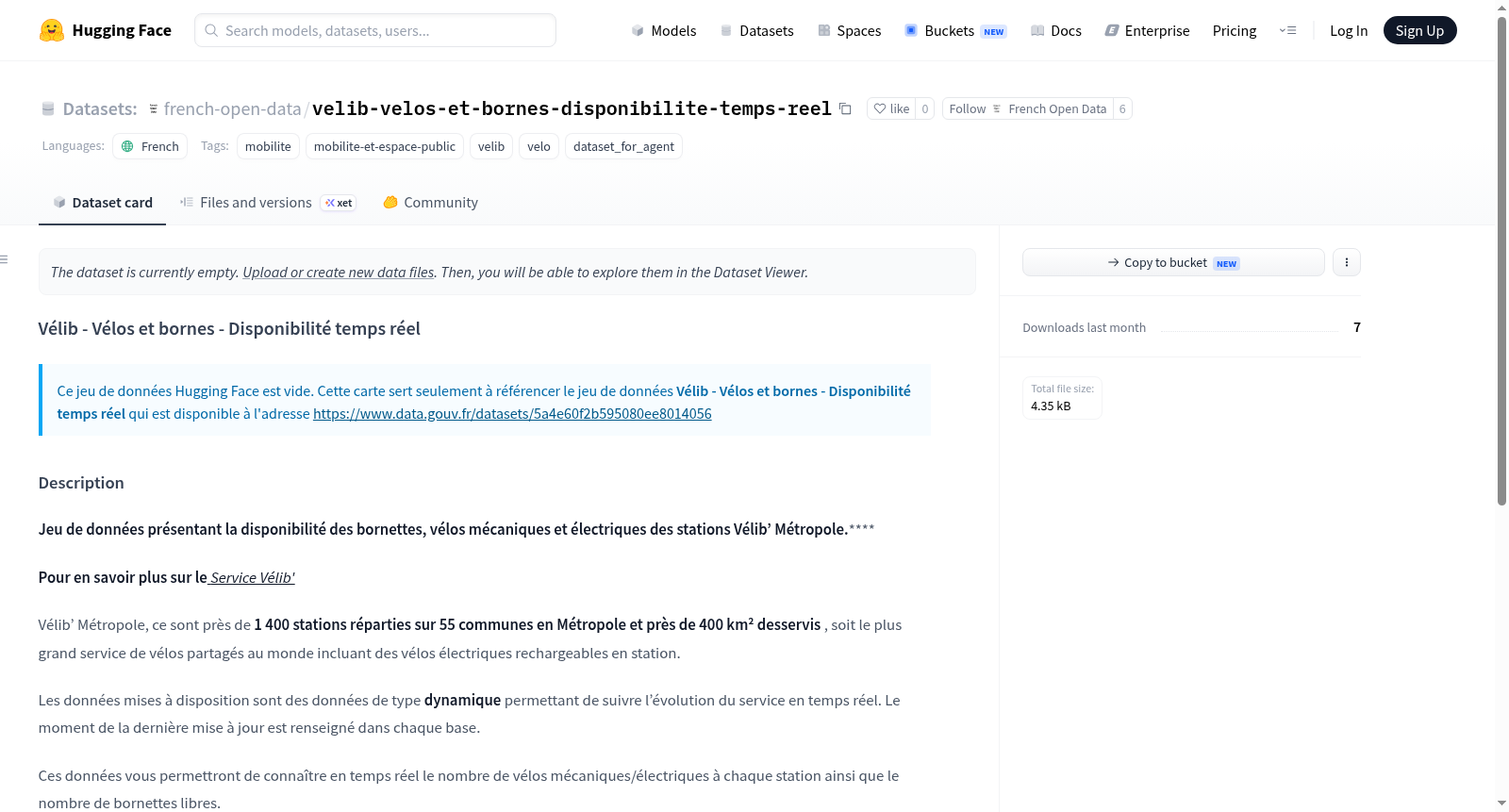Click the Datasets stack icon beside the title
Screen dimensions: 1509x812
(48, 109)
